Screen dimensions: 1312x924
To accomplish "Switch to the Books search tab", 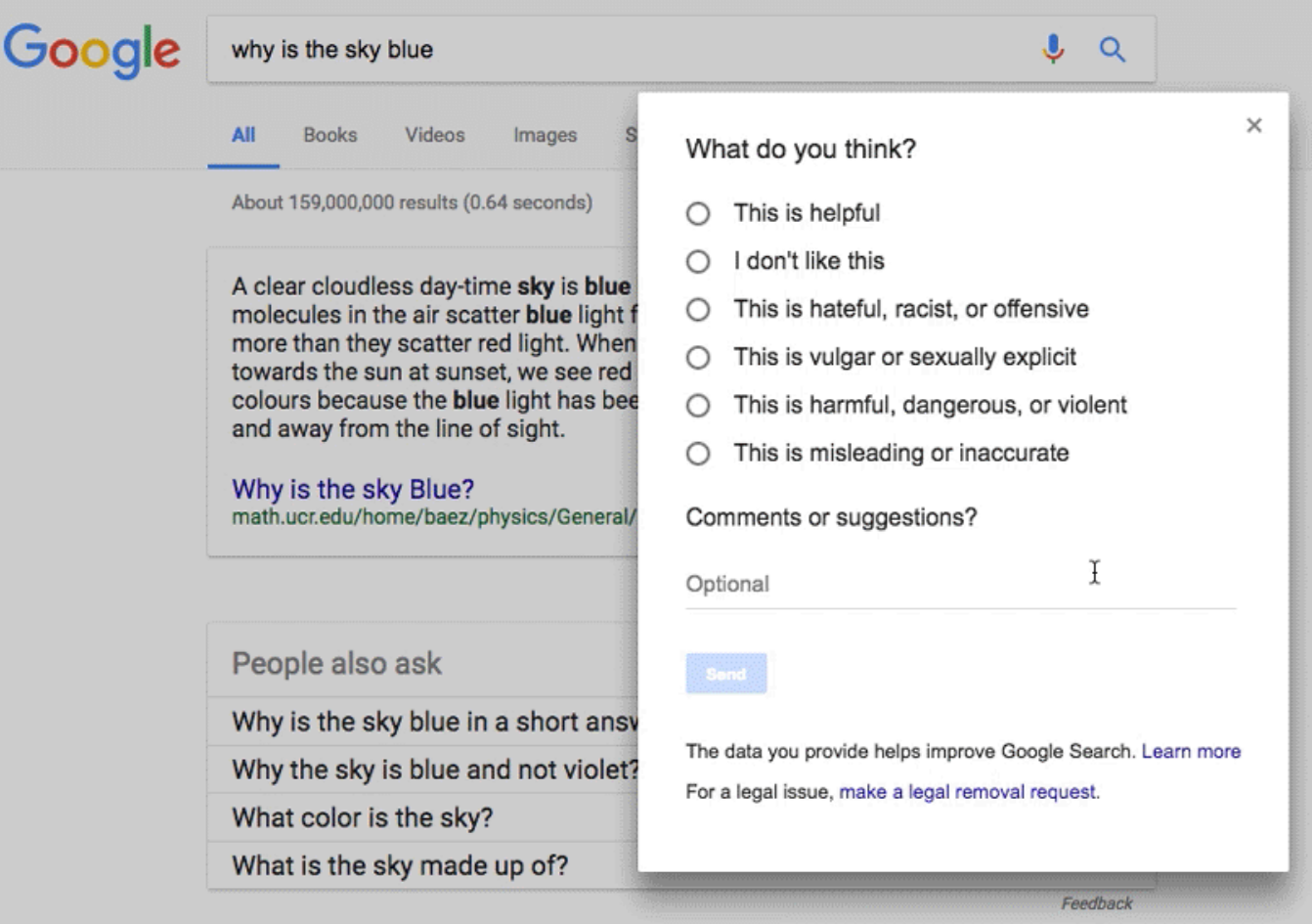I will pos(329,135).
